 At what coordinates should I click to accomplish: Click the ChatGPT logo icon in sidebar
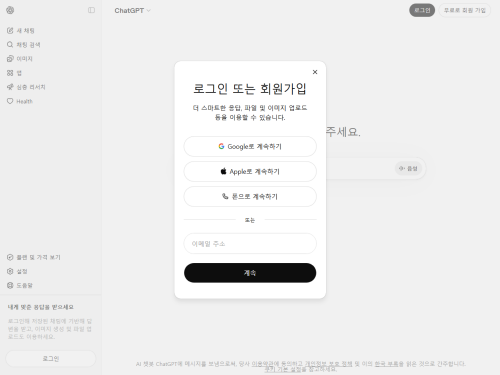[10, 10]
